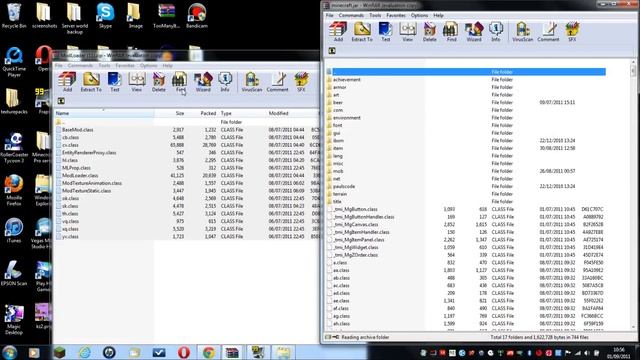Open Skype desktop shortcut
640x360 pixels.
click(105, 16)
